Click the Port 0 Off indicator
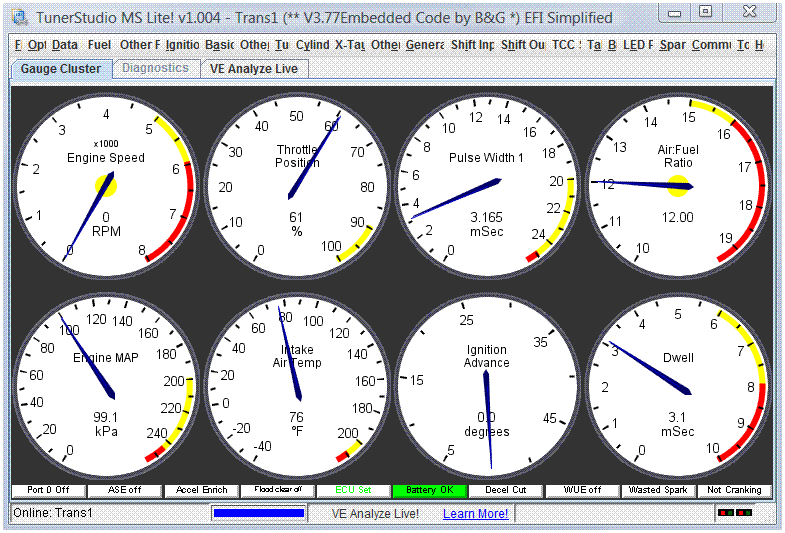 [49, 490]
